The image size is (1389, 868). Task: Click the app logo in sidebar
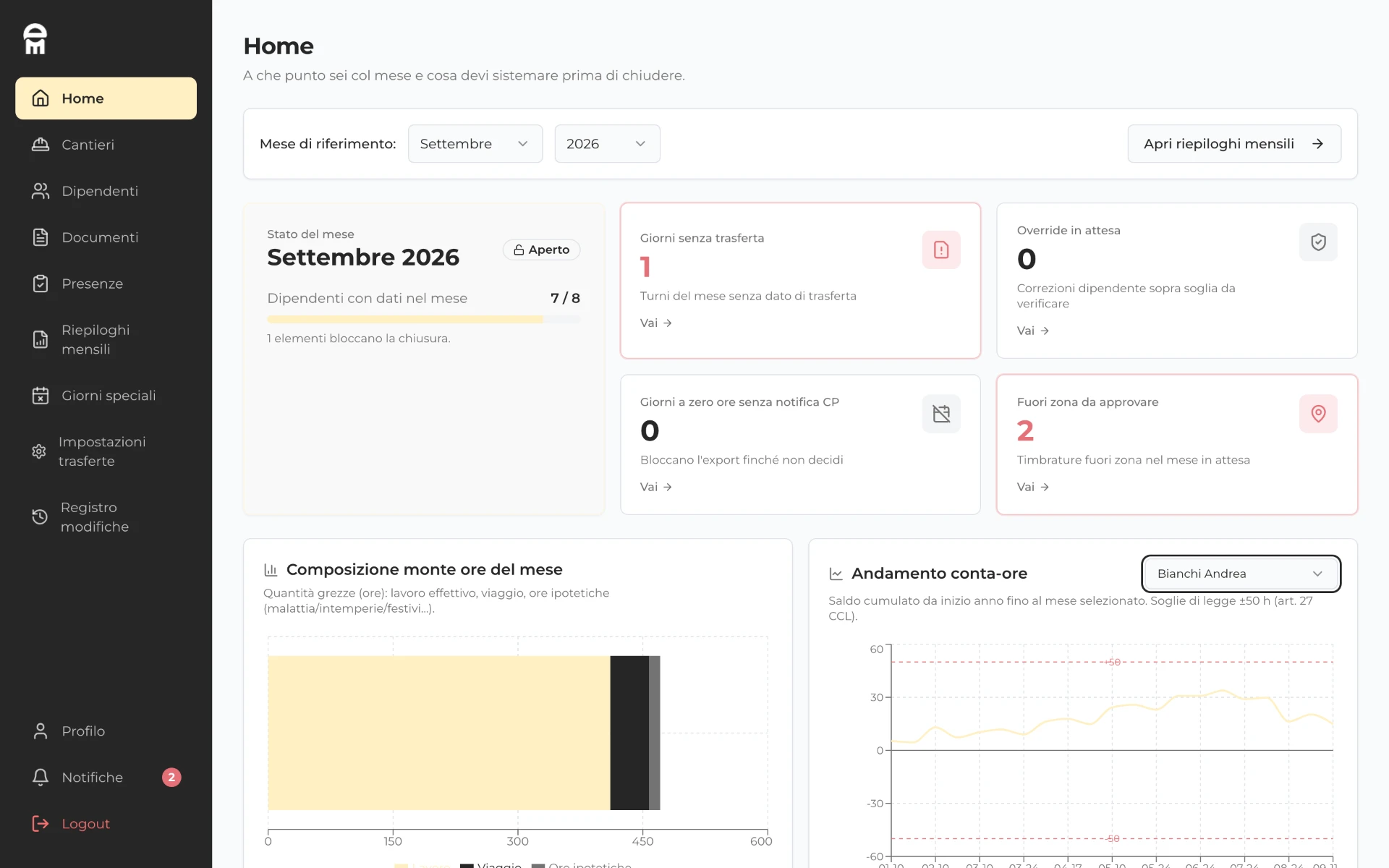[35, 39]
